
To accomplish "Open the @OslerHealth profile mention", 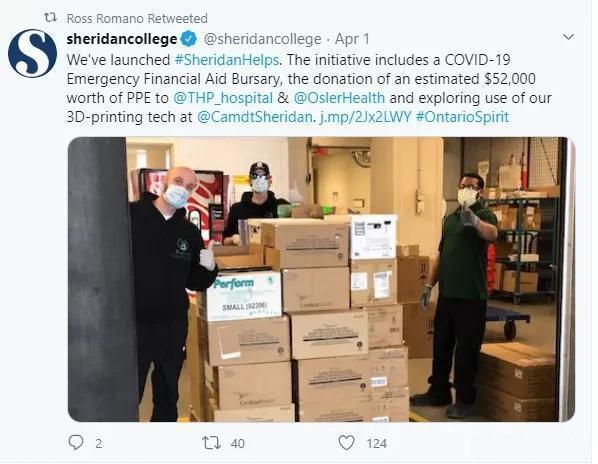I will pyautogui.click(x=339, y=98).
